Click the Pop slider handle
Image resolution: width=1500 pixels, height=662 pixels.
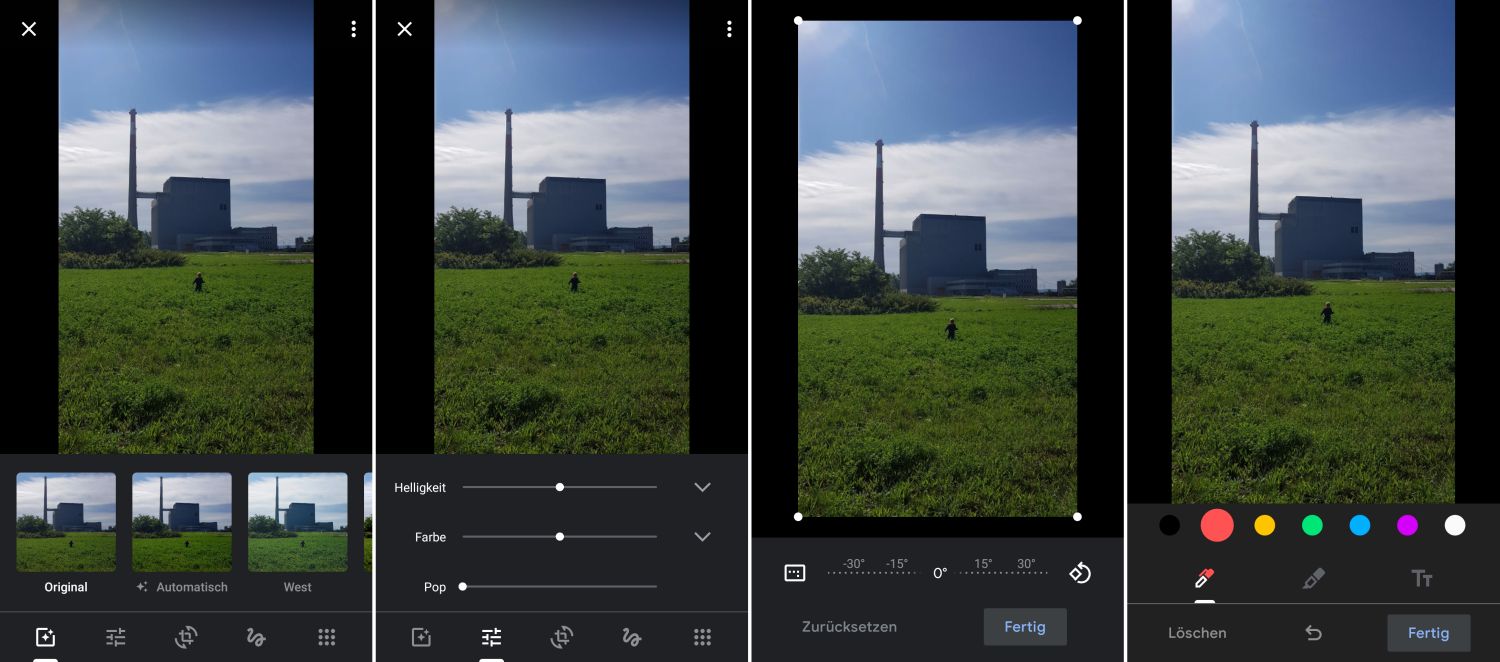click(x=462, y=587)
